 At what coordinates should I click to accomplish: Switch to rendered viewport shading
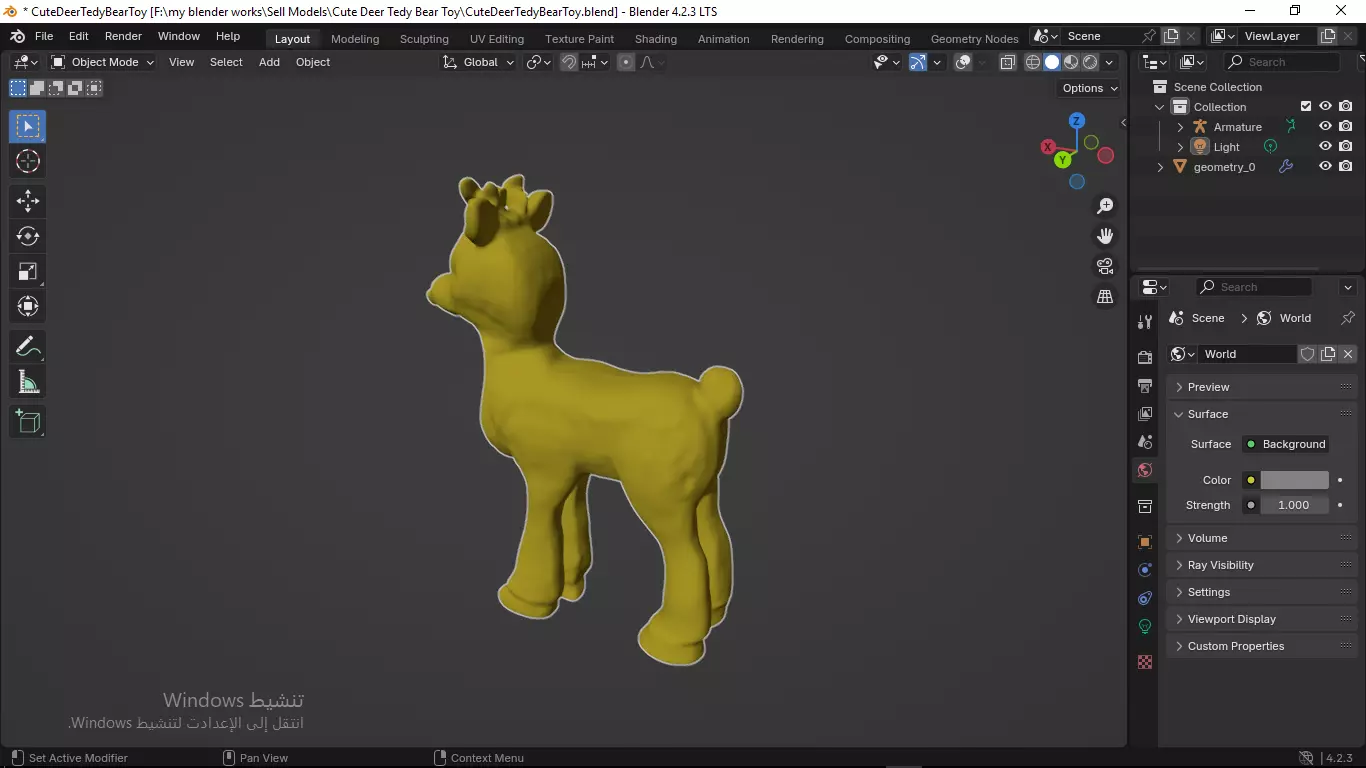pyautogui.click(x=1090, y=62)
